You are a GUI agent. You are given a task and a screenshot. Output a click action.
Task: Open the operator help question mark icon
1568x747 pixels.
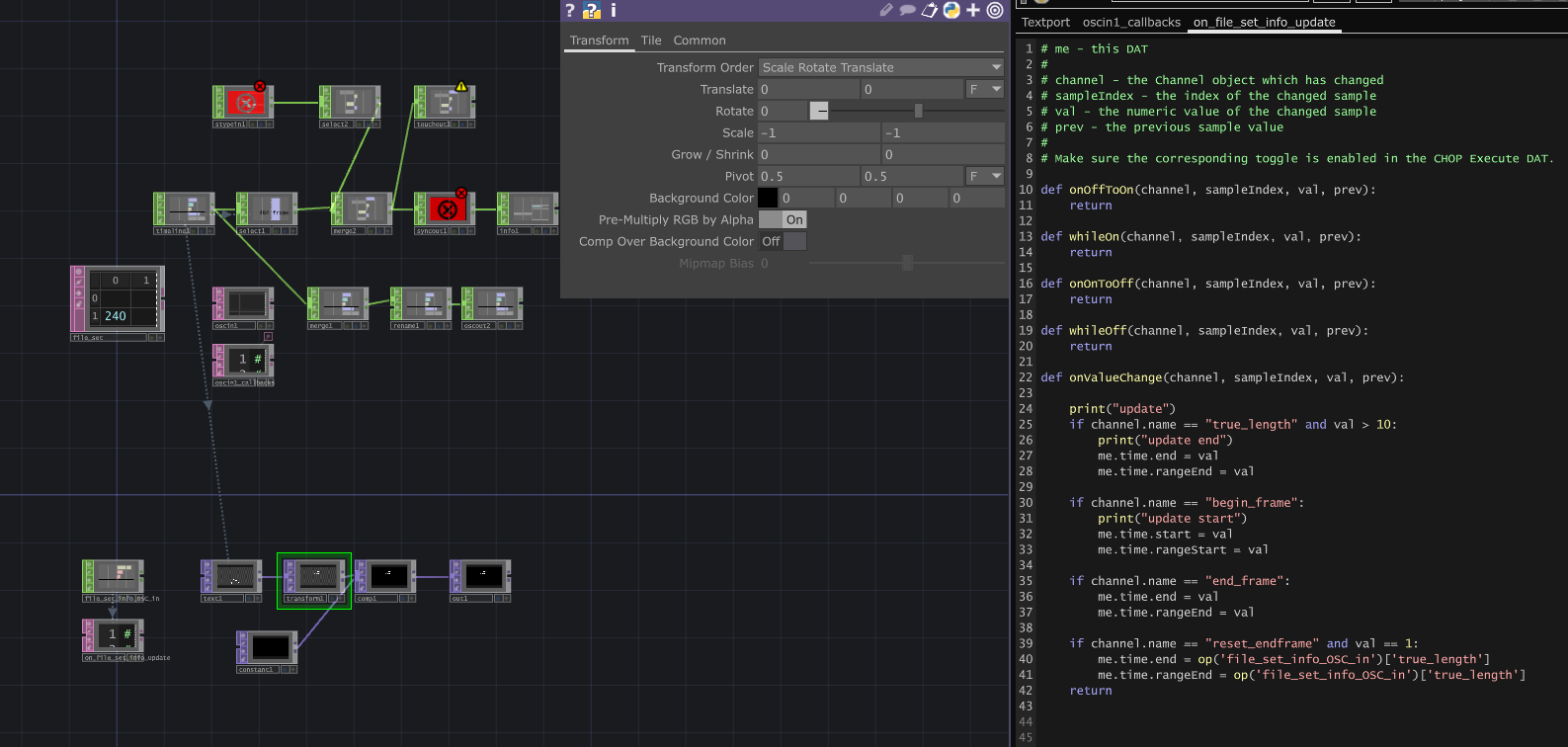[570, 10]
